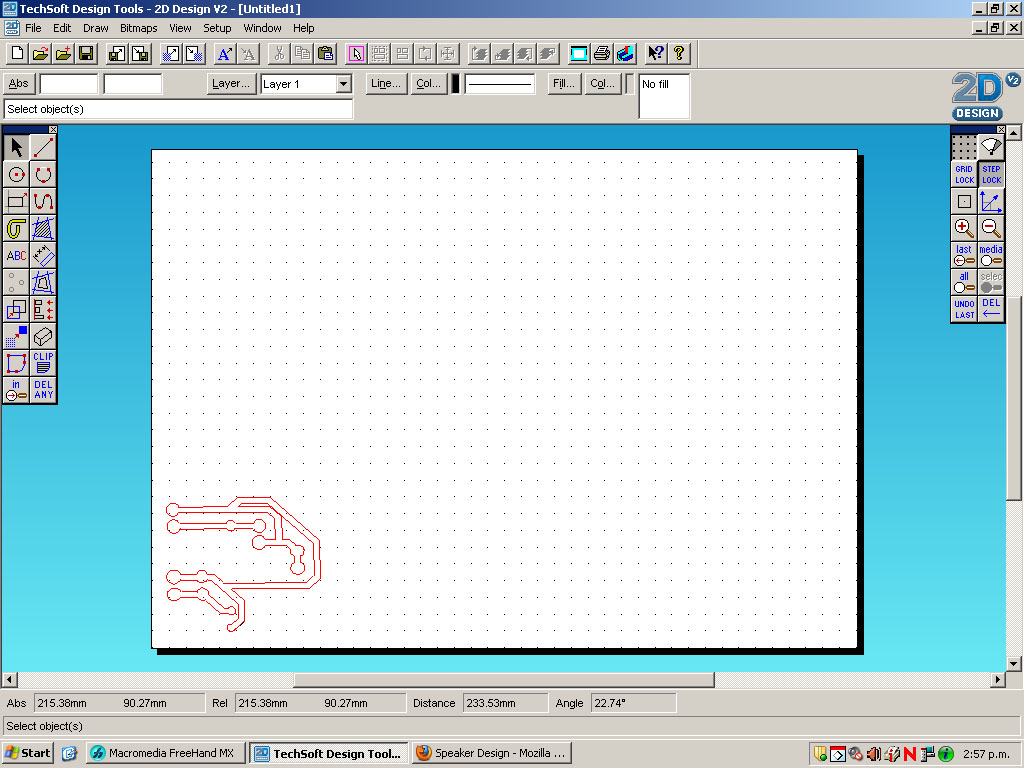Choose the Rectangle tool
The image size is (1024, 768).
(15, 200)
